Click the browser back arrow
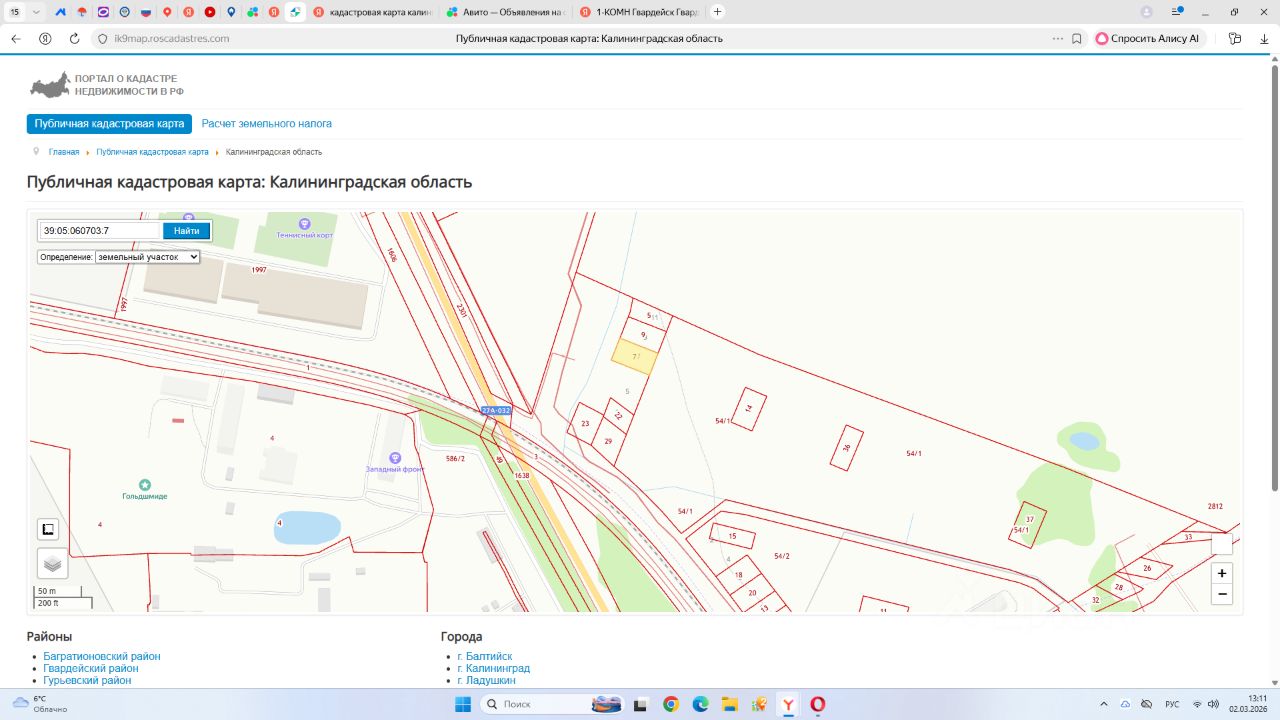The width and height of the screenshot is (1280, 720). (15, 38)
